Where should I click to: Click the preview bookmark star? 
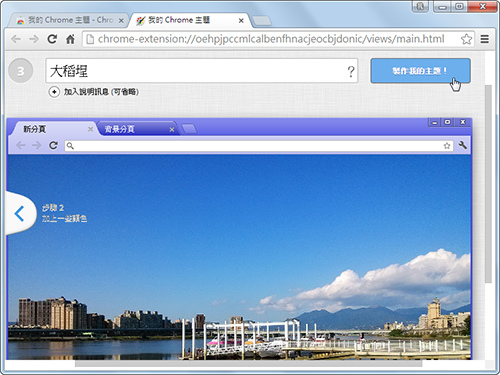(447, 146)
